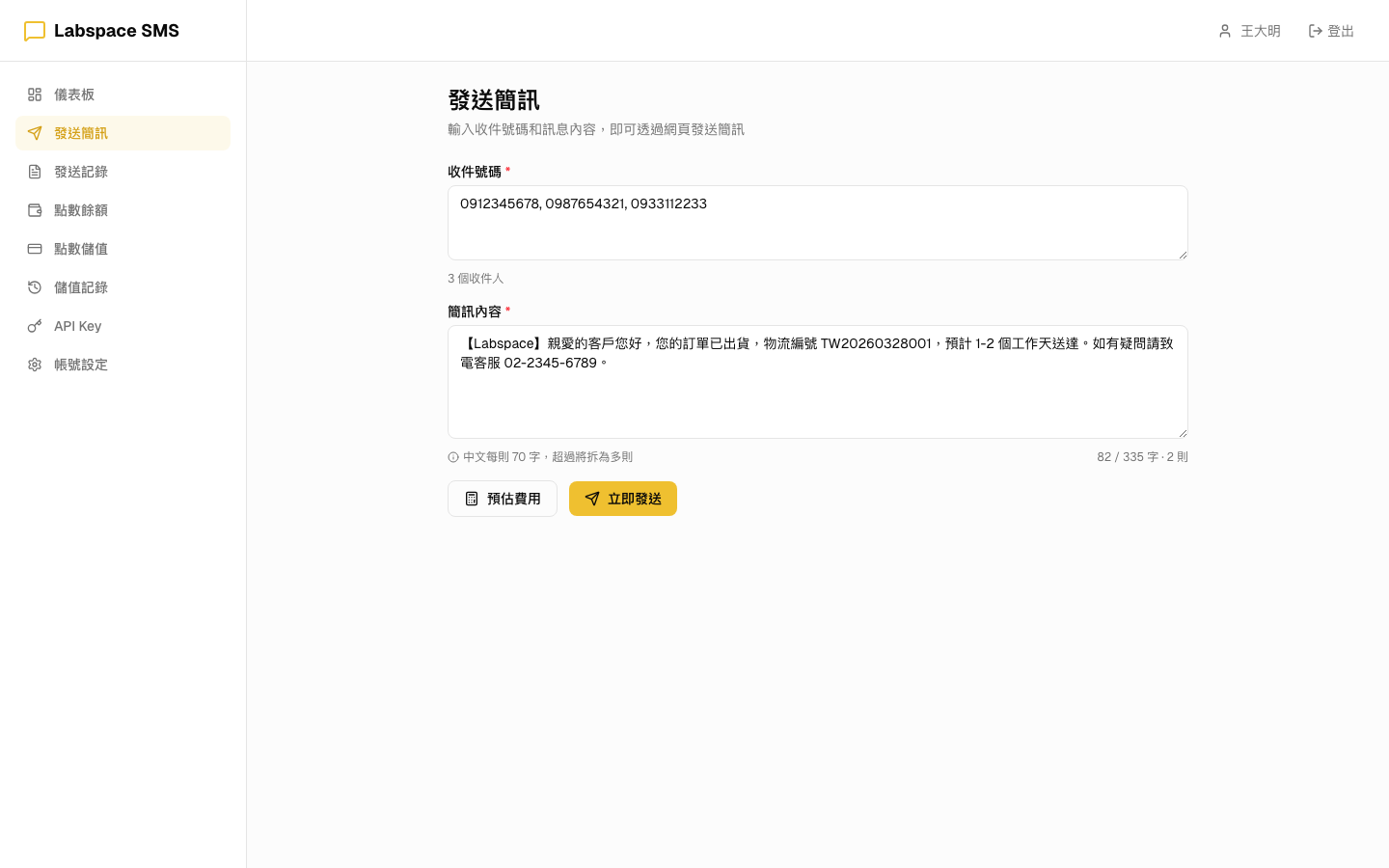Click inside the 簡訊內容 message textarea

coord(817,381)
